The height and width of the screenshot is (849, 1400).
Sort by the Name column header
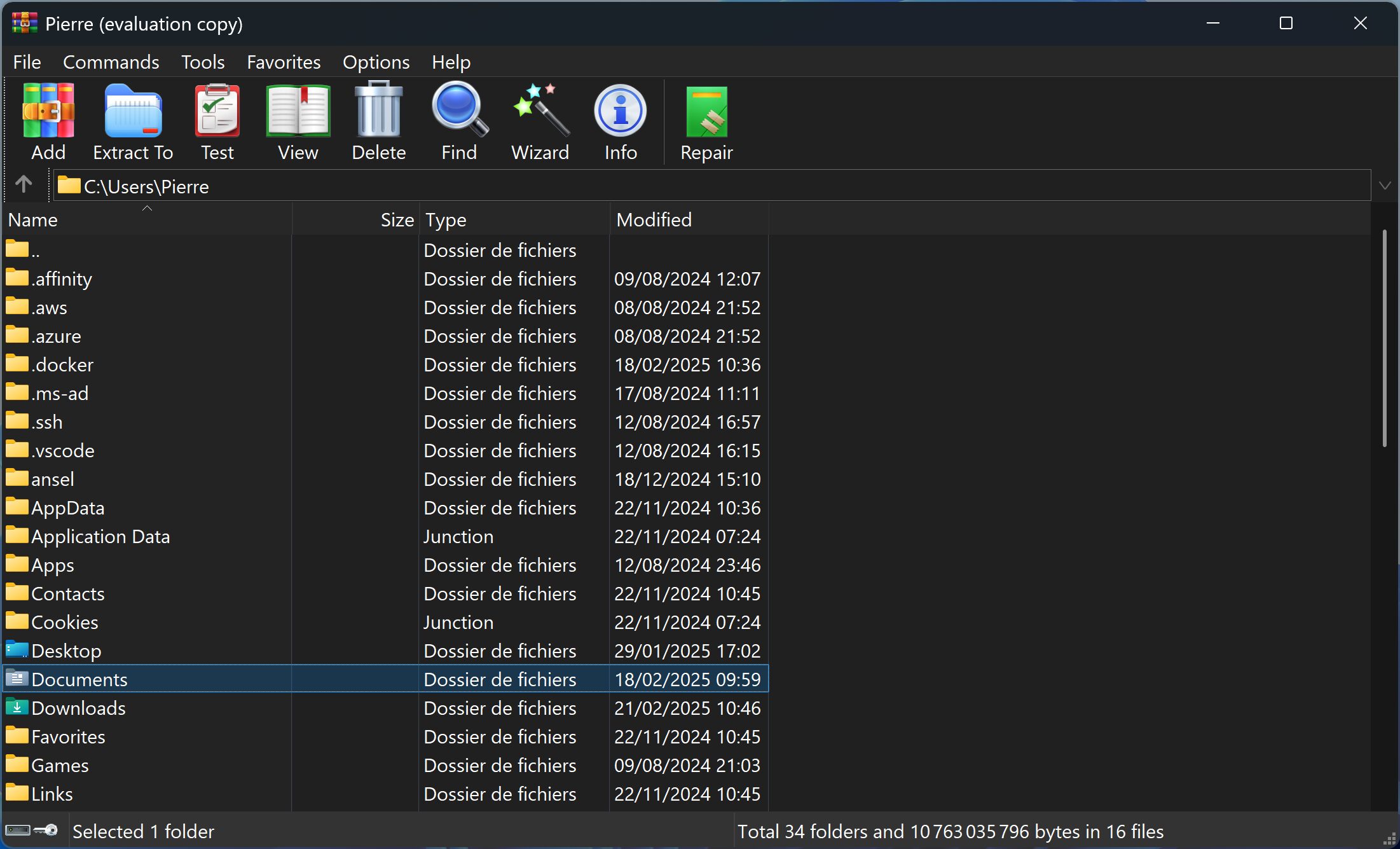148,219
